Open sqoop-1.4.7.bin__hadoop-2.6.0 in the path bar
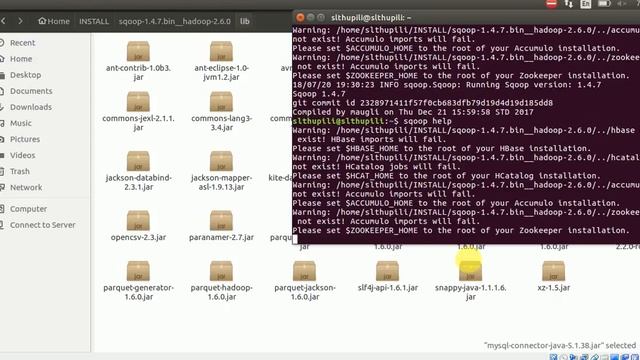640x360 pixels. click(175, 21)
